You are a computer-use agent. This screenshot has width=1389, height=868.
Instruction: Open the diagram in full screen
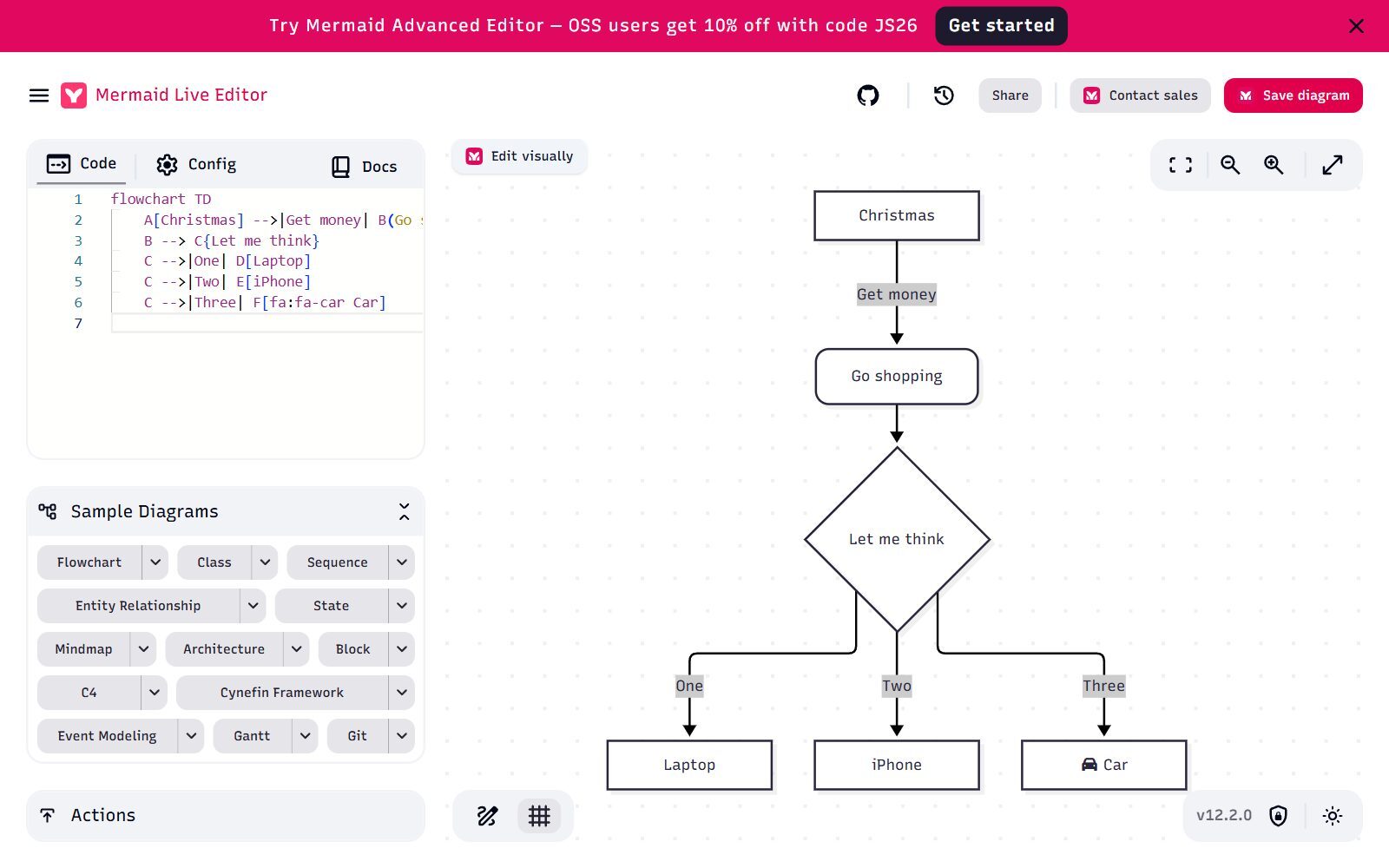[1333, 165]
